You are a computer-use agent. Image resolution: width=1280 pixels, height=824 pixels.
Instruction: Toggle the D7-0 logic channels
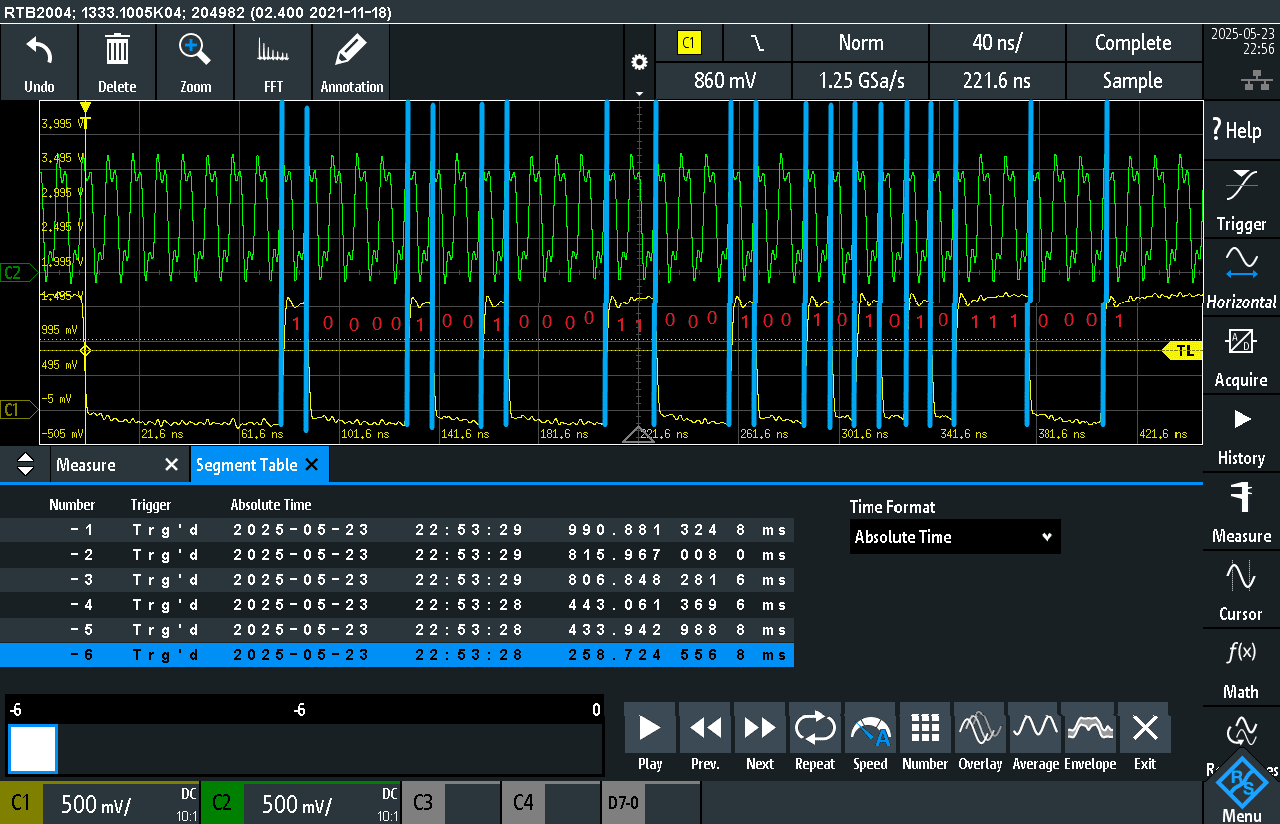pyautogui.click(x=650, y=803)
